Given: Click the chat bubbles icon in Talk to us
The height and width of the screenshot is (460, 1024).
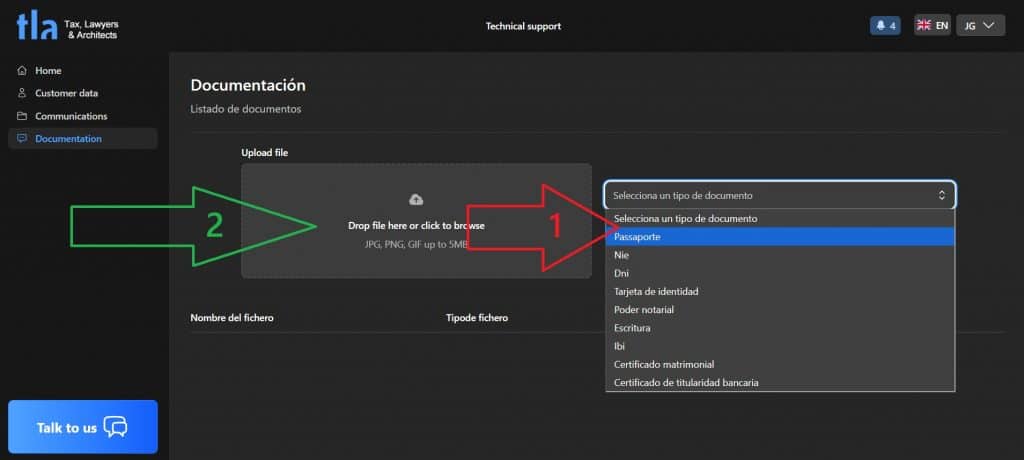Looking at the screenshot, I should click(x=116, y=427).
